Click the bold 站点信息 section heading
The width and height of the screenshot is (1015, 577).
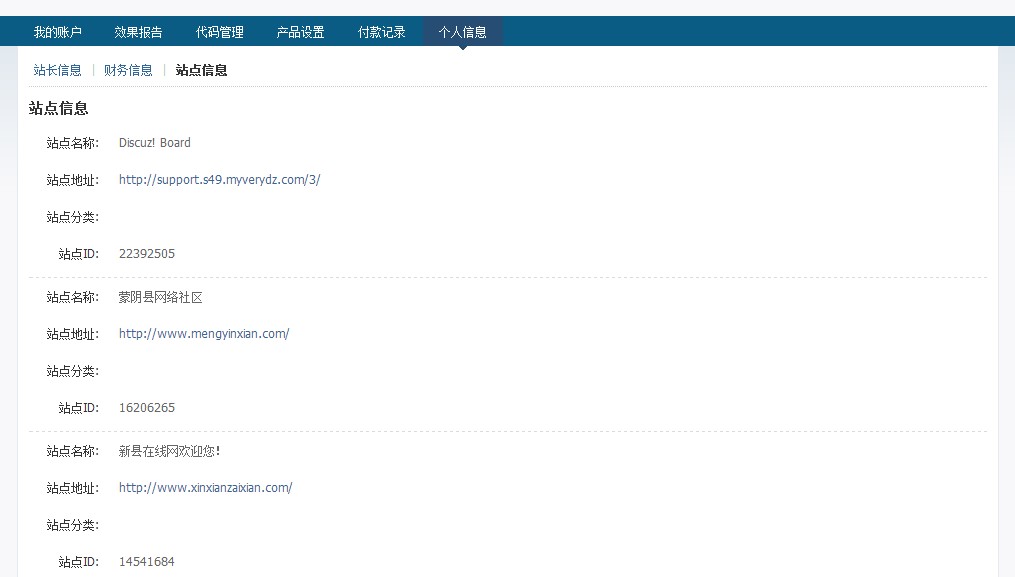(58, 108)
